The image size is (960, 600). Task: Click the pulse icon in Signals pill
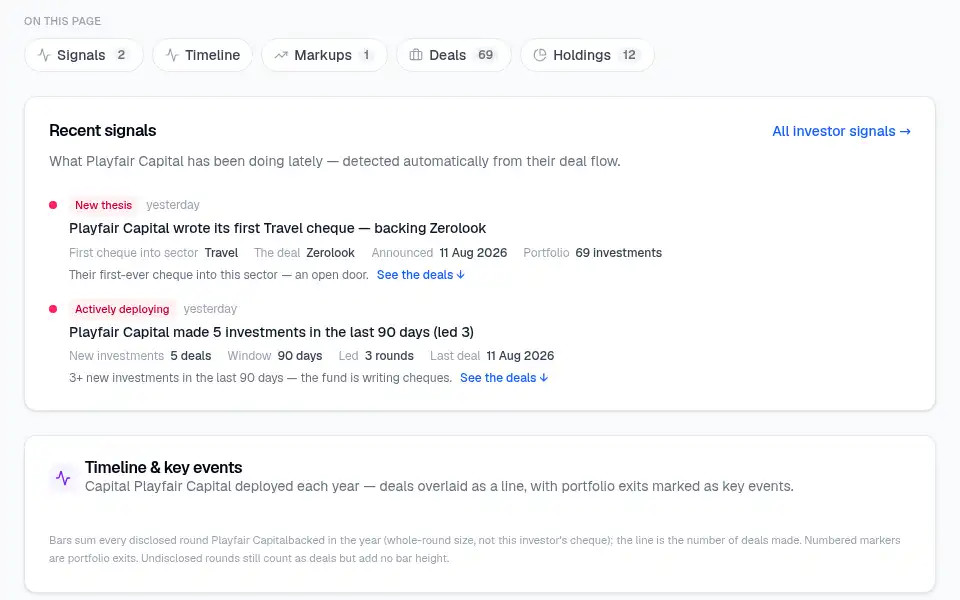(x=44, y=55)
